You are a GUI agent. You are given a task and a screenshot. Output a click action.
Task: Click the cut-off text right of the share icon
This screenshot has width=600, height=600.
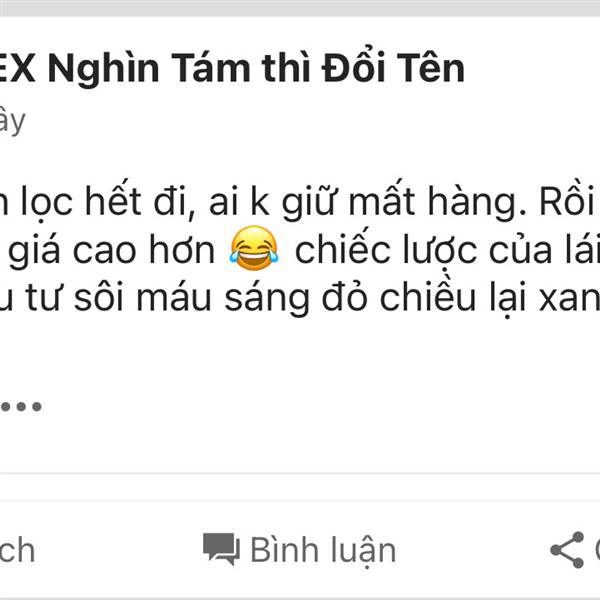[x=597, y=549]
